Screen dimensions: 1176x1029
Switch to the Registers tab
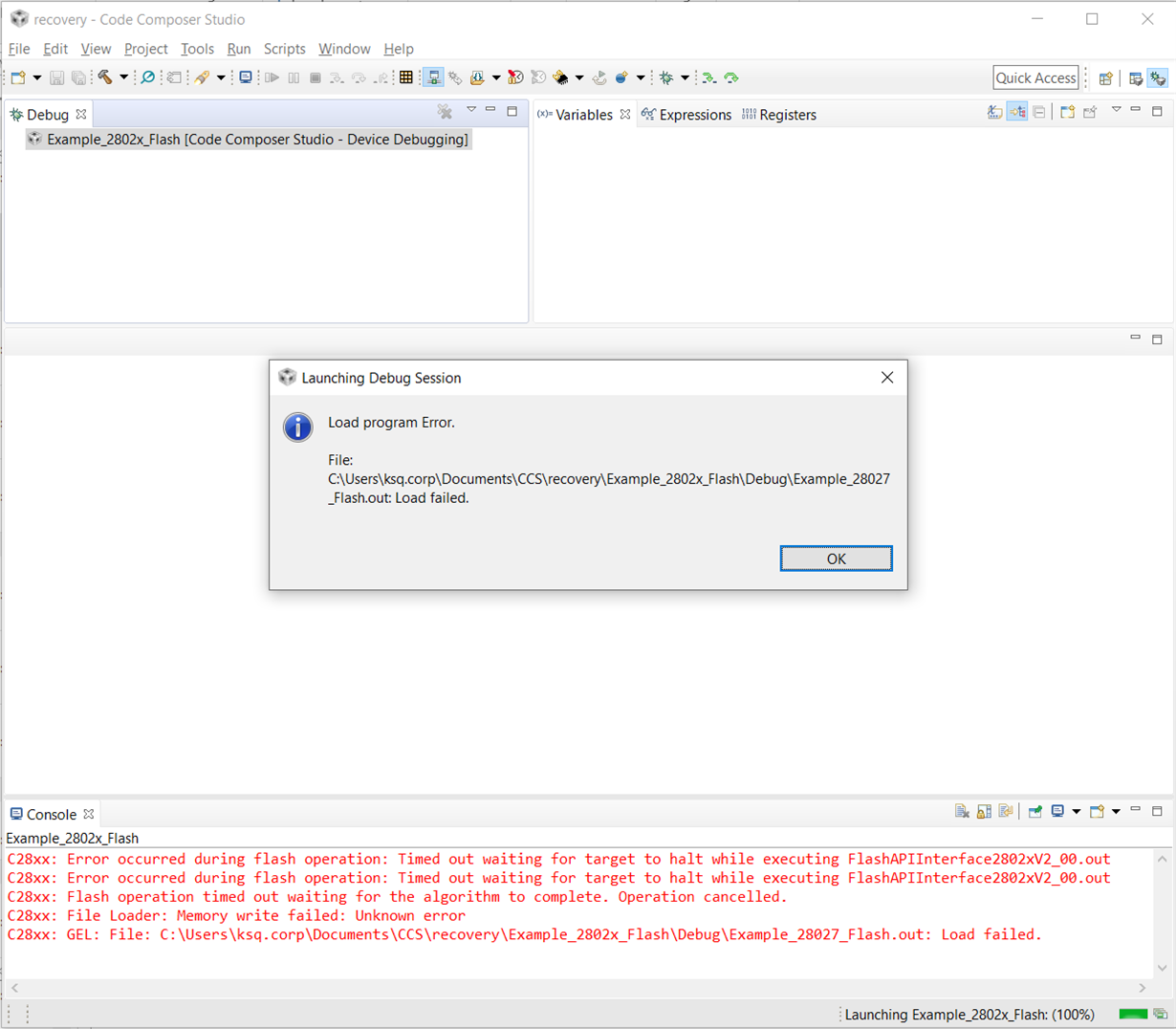pos(779,114)
